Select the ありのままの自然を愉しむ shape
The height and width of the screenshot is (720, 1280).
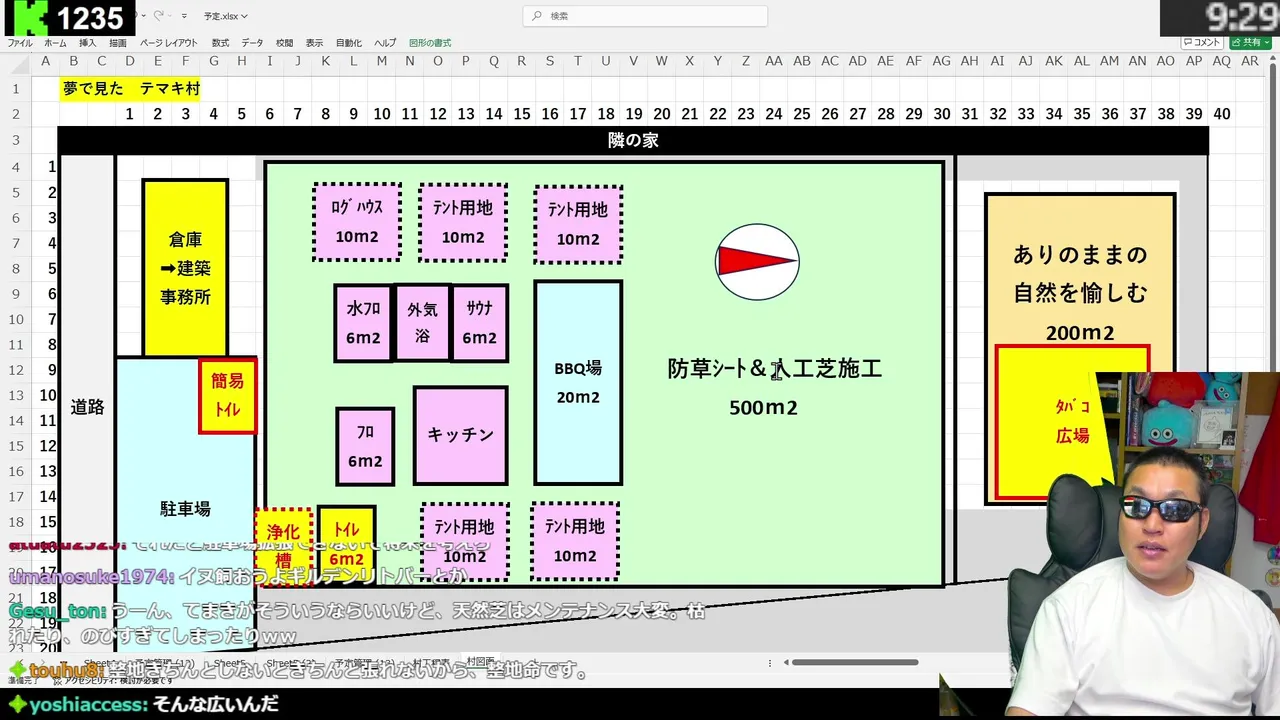pyautogui.click(x=1080, y=270)
